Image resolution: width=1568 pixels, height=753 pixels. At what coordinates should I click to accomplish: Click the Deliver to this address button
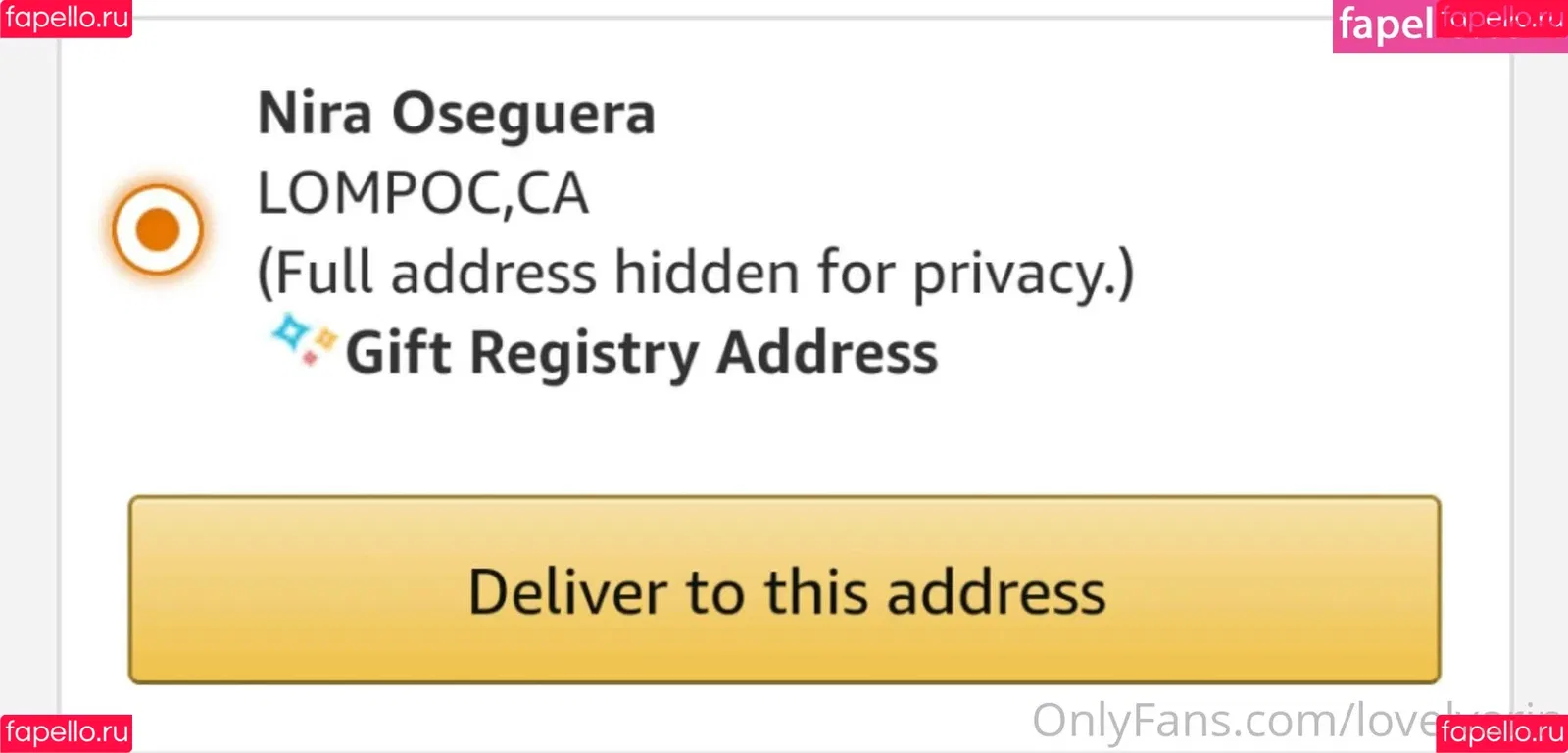pos(784,589)
